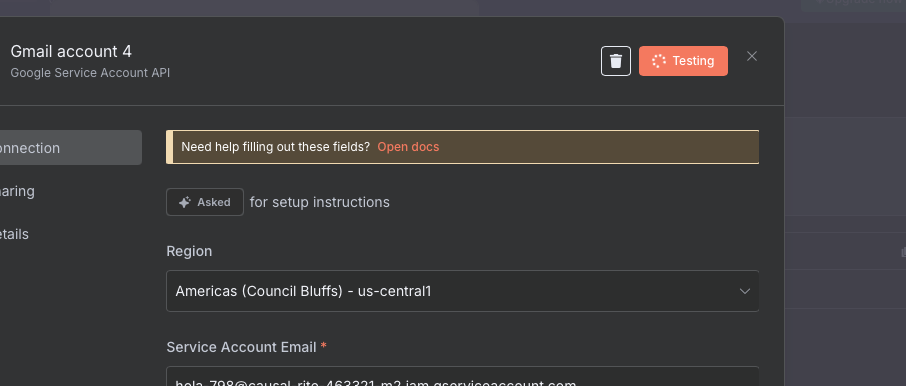Click the Region field label
Viewport: 906px width, 386px height.
[x=189, y=251]
